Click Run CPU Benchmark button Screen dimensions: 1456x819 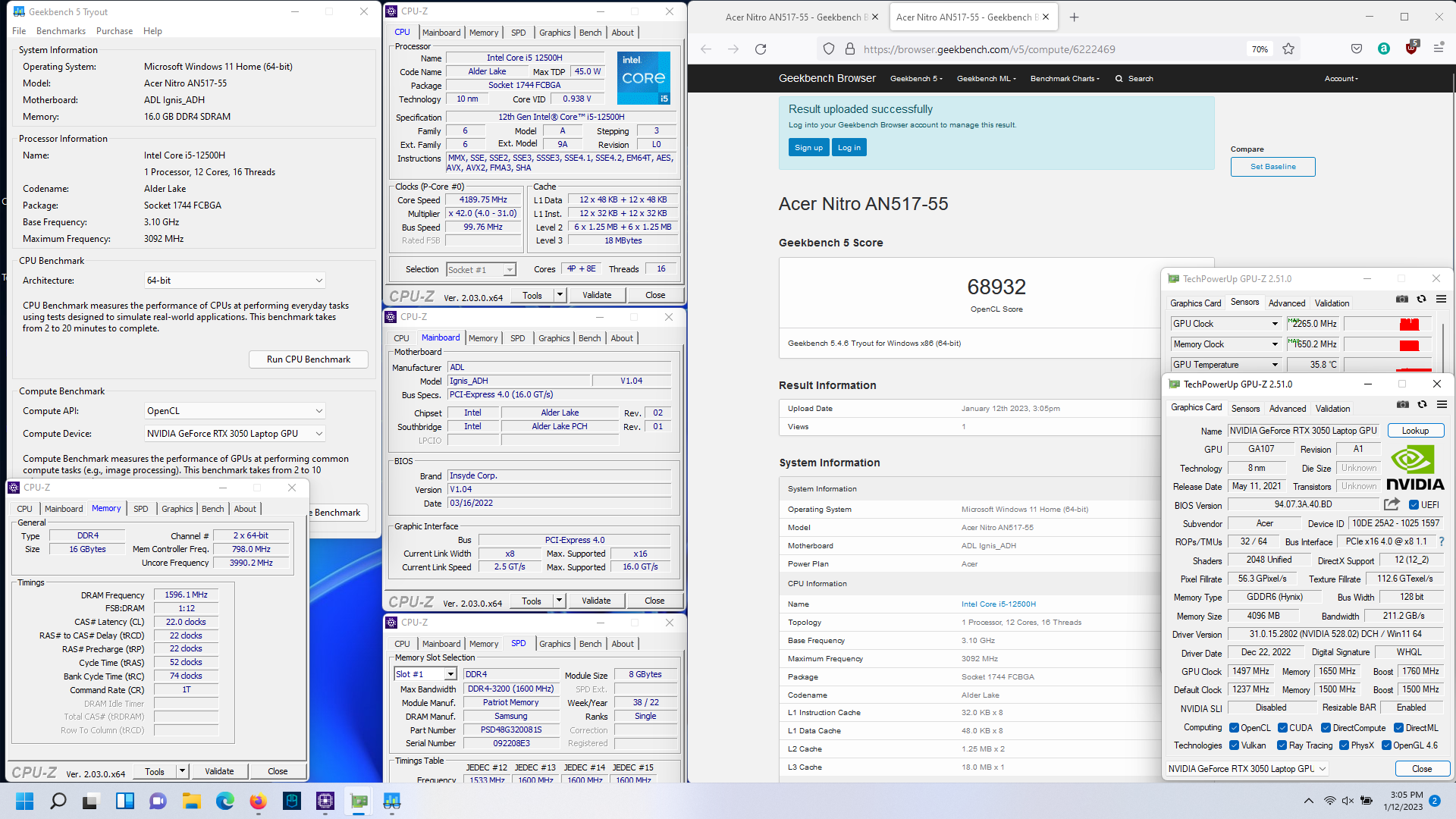click(309, 359)
